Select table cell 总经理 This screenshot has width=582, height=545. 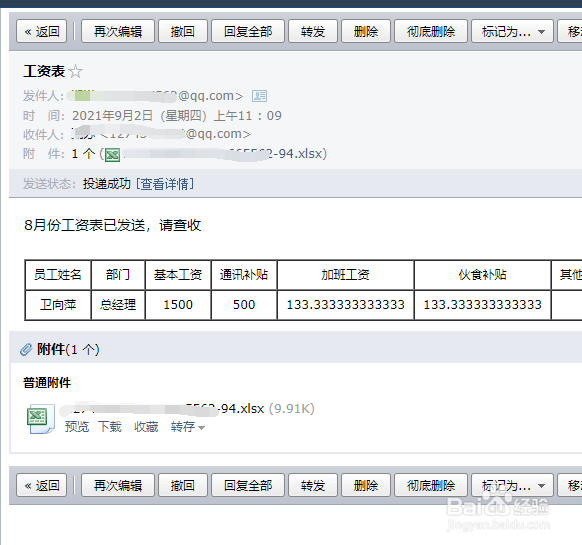pyautogui.click(x=118, y=305)
